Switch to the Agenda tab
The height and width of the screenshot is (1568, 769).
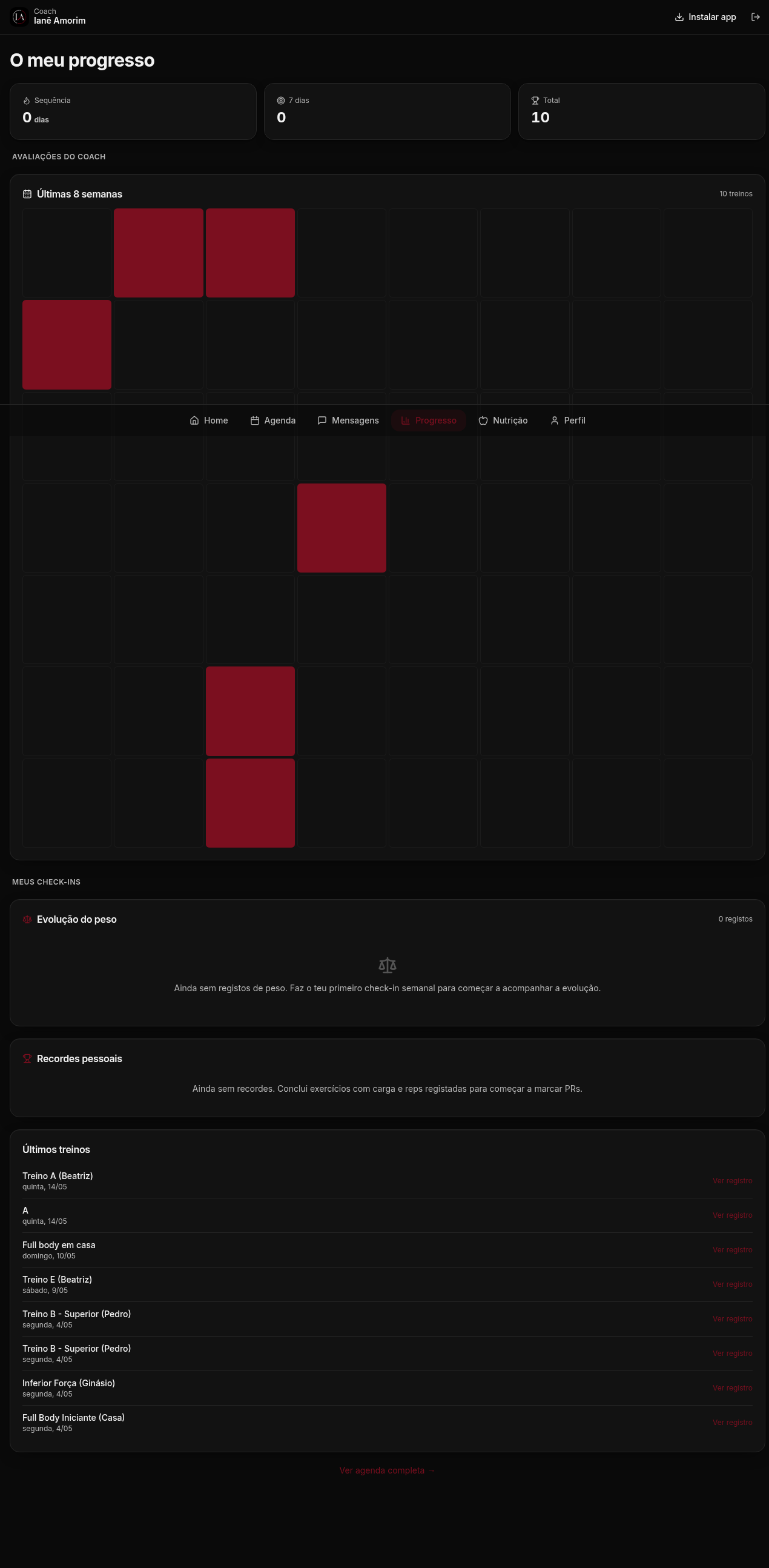[272, 420]
